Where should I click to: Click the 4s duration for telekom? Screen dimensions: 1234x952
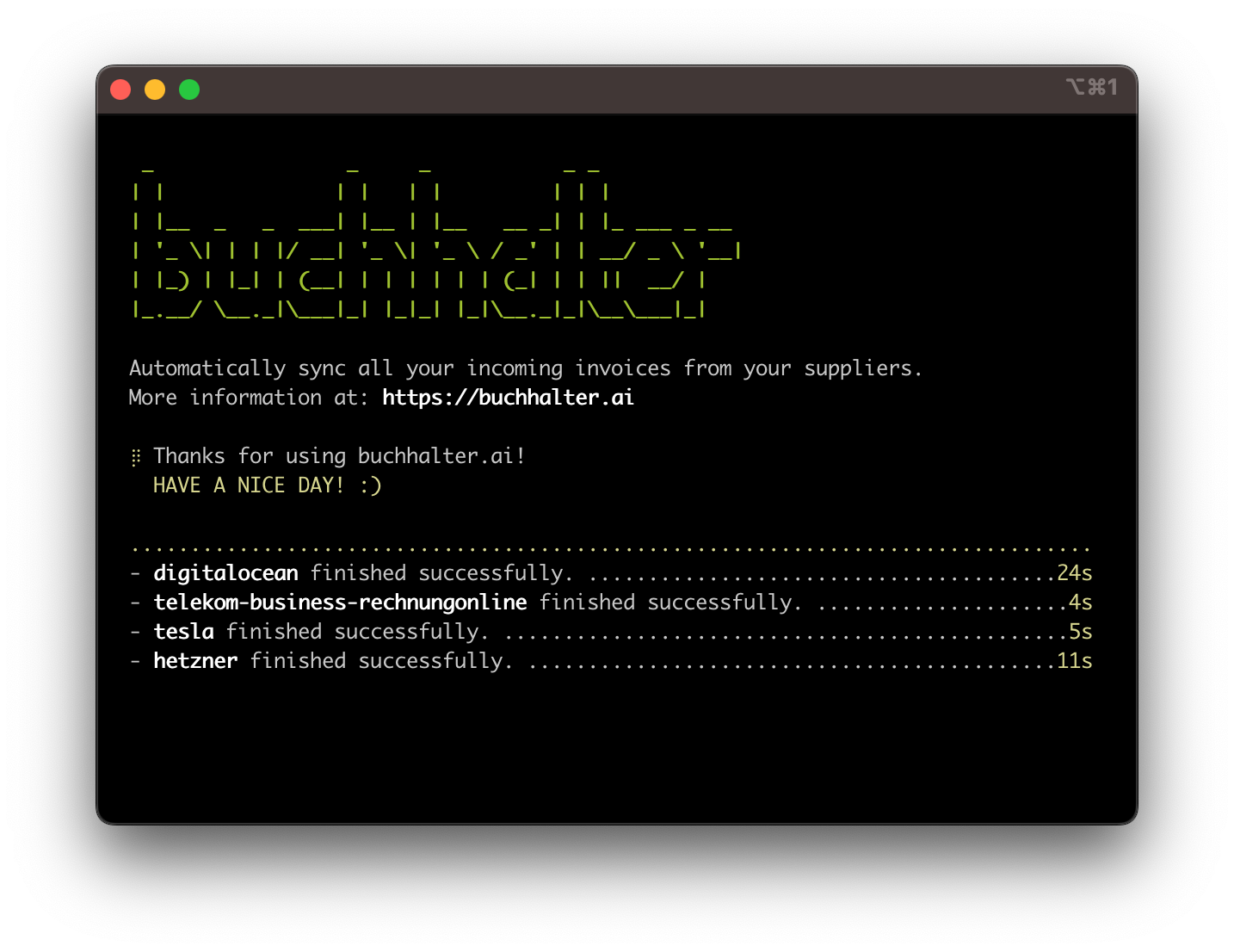pos(1081,602)
